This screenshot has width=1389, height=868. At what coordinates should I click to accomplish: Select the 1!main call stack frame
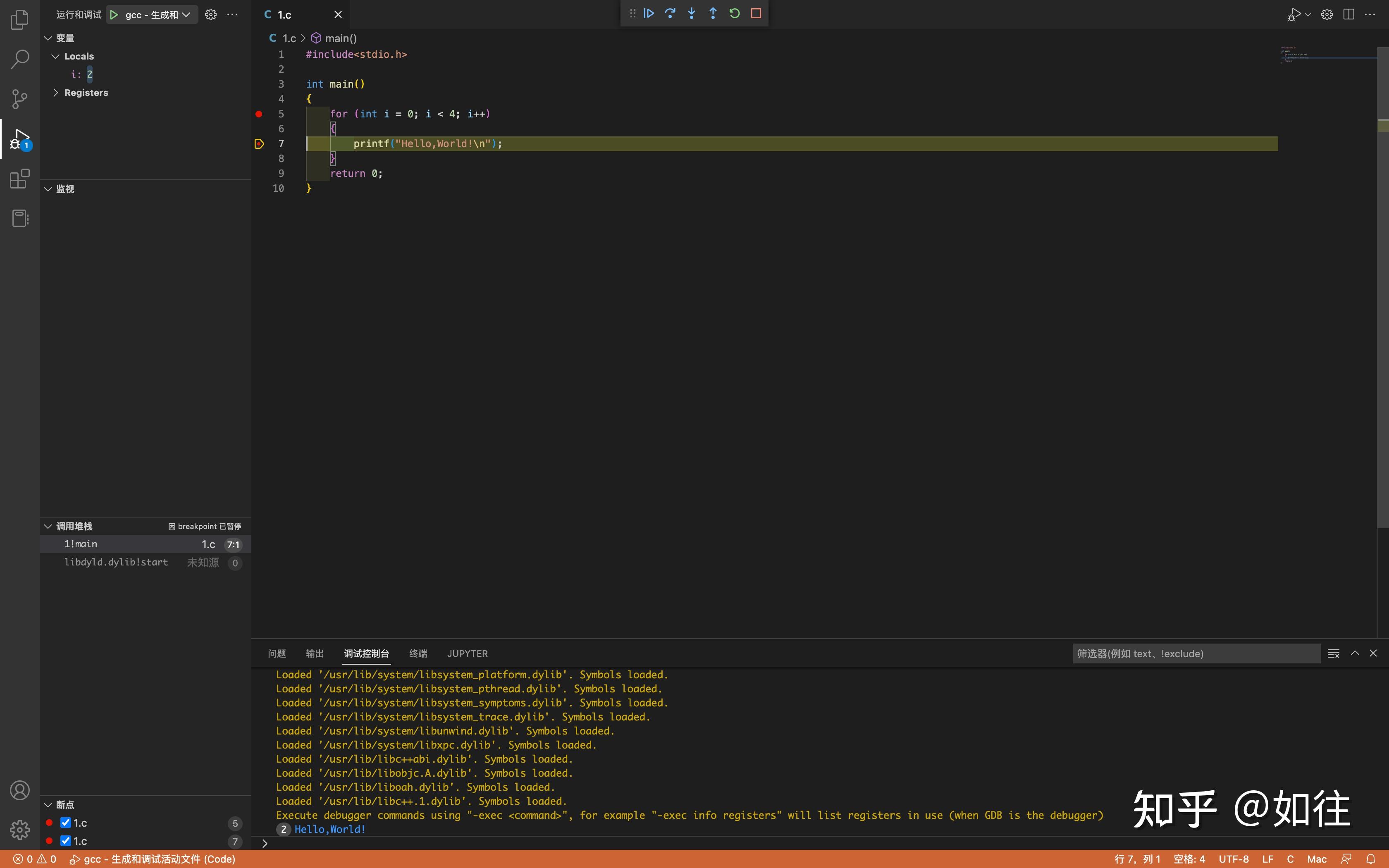point(80,544)
